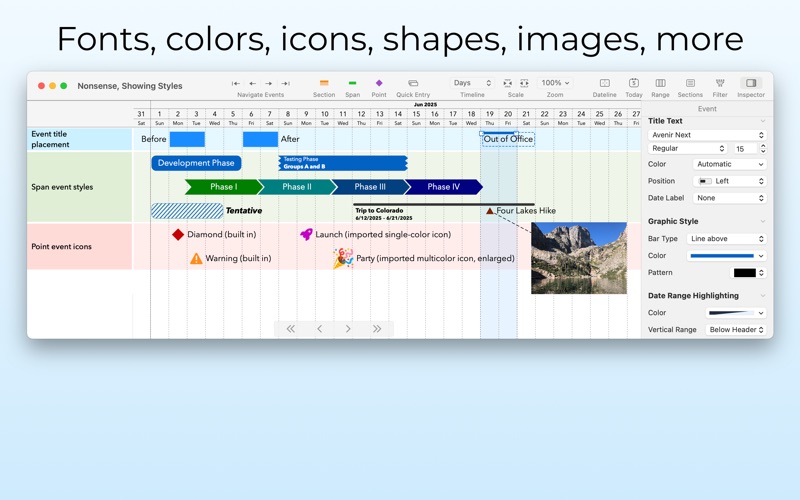
Task: Select the blue span labeled Before
Action: pyautogui.click(x=187, y=139)
